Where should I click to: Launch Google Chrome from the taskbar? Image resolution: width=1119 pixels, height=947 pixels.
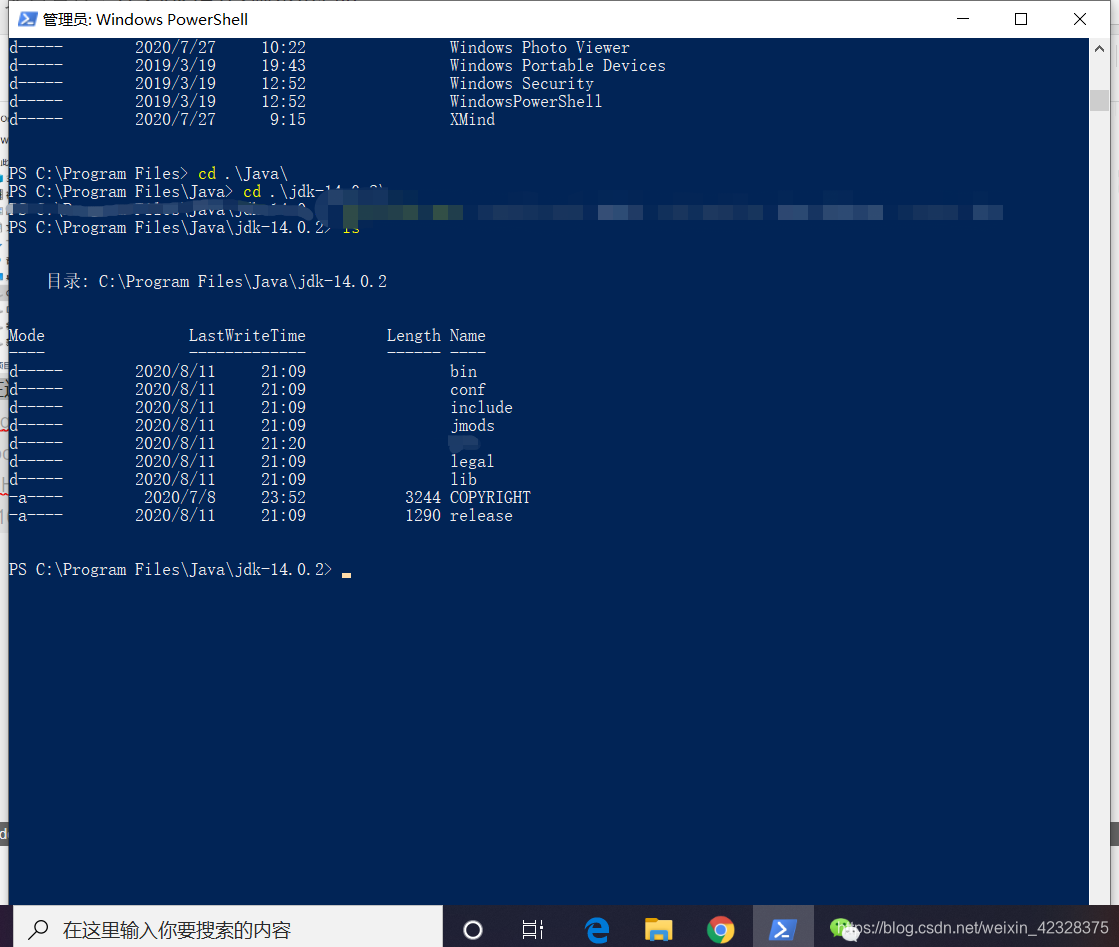point(720,930)
